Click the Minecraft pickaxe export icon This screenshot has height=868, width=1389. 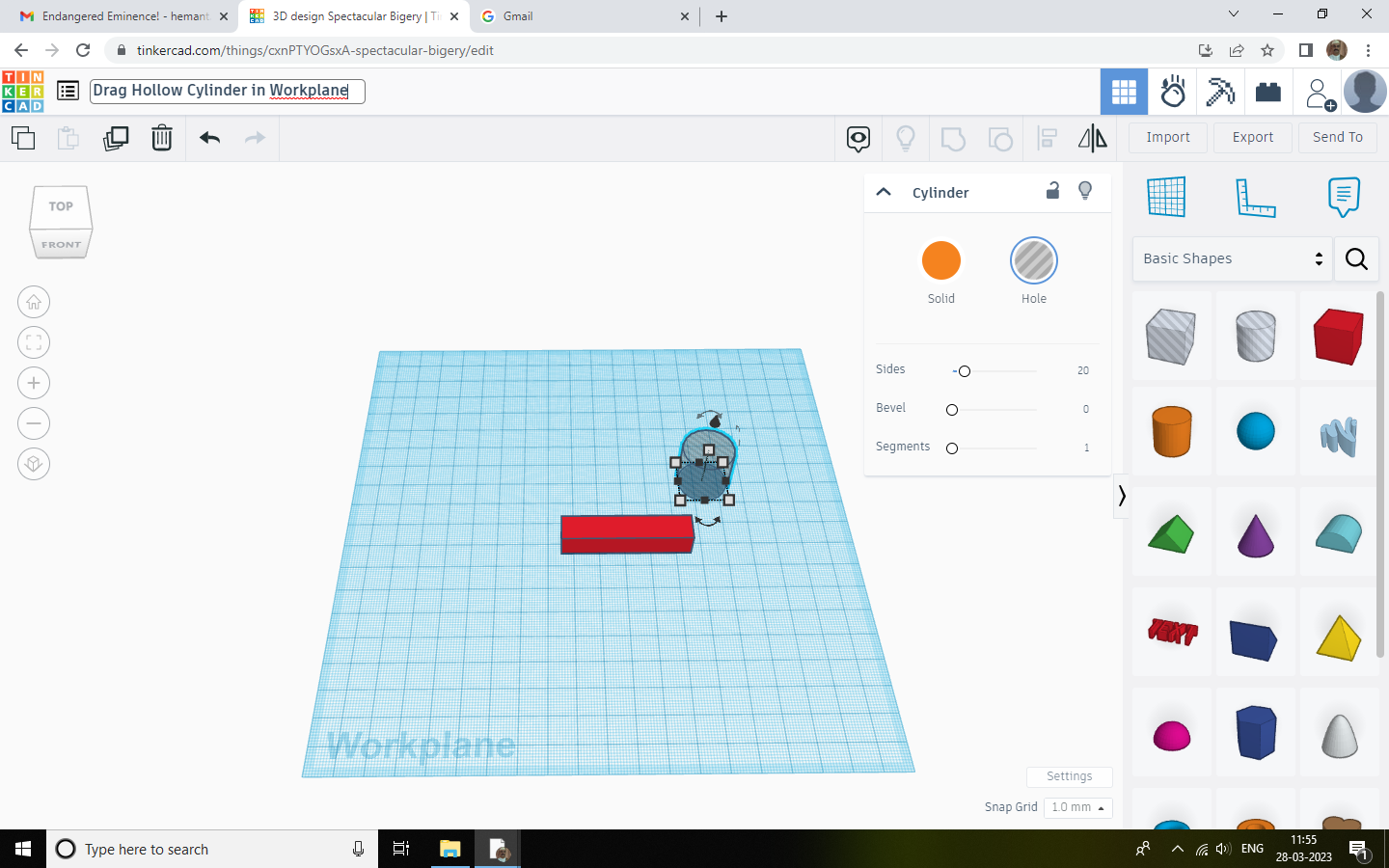(x=1220, y=91)
